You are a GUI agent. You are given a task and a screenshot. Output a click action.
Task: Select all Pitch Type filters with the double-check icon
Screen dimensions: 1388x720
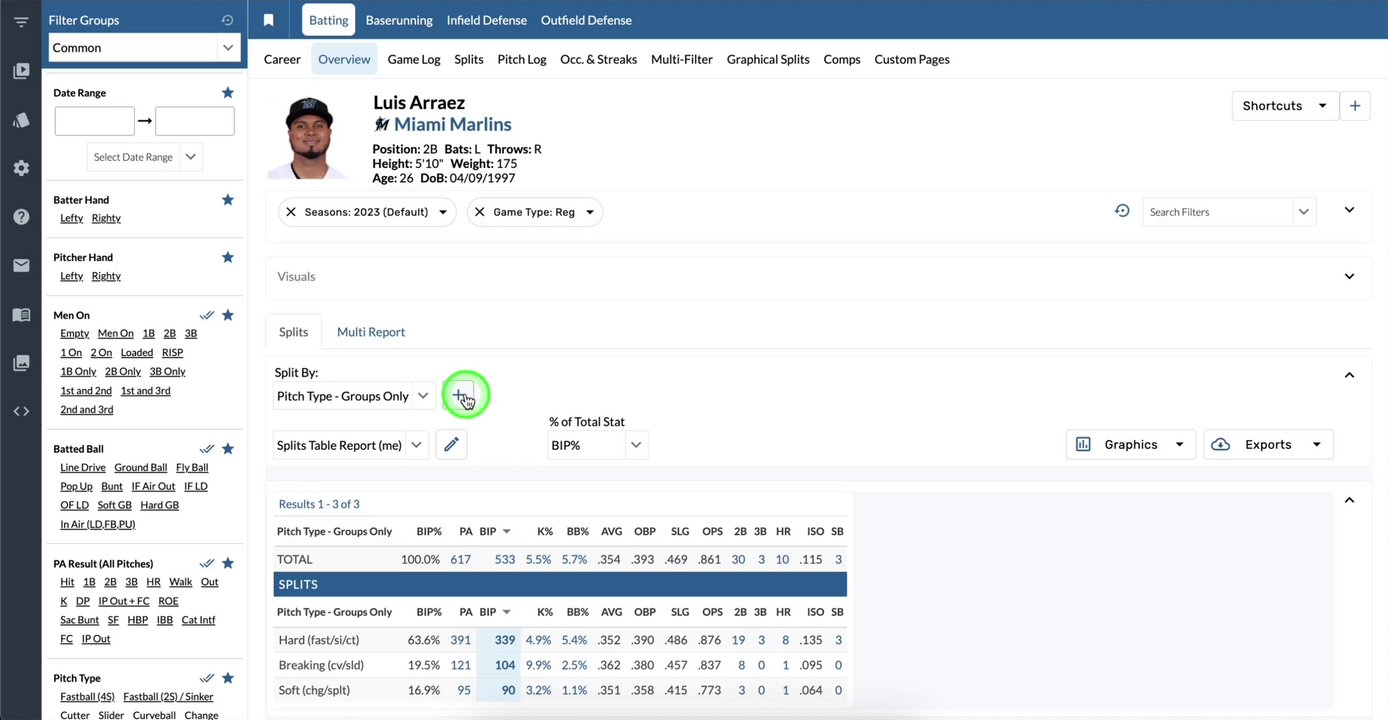point(207,678)
